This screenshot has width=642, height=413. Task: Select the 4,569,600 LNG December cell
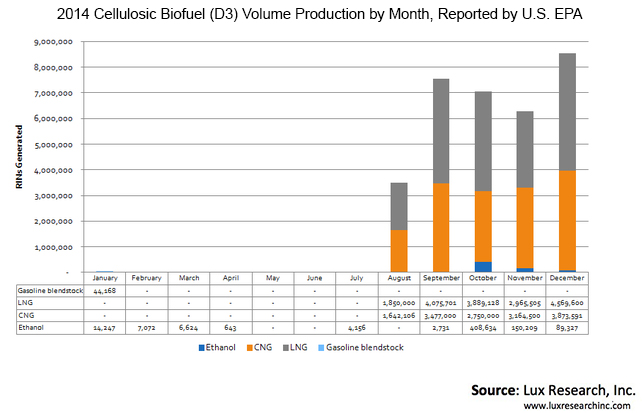tap(567, 303)
